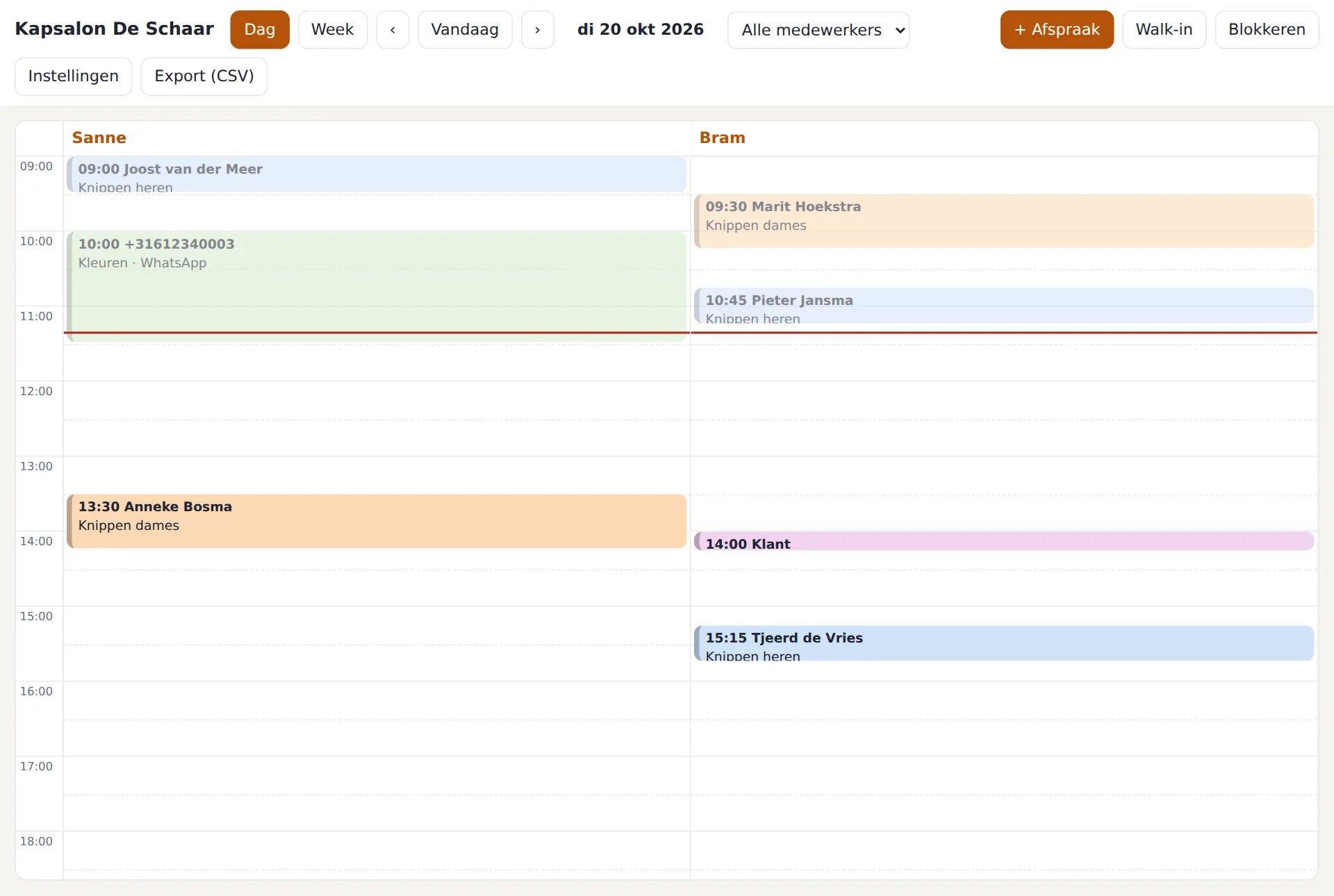Open the Blokkeren option
Screen dimensions: 1334x896
1267,30
